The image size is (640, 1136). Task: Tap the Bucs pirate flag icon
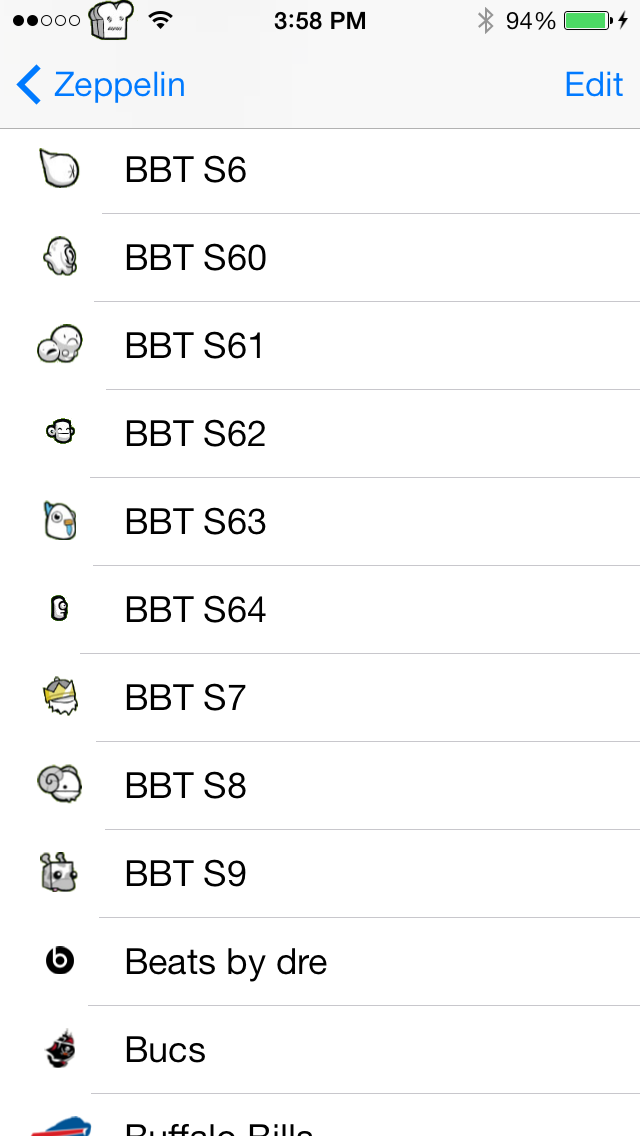pos(60,1048)
